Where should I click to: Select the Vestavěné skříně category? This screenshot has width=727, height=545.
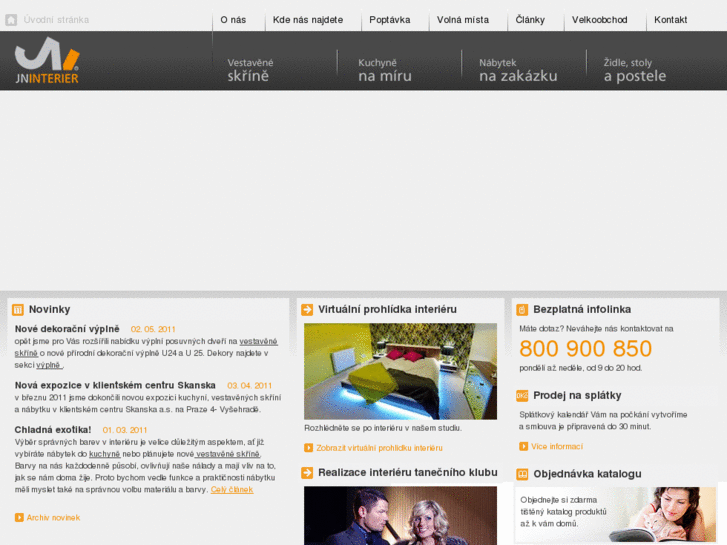pos(250,70)
